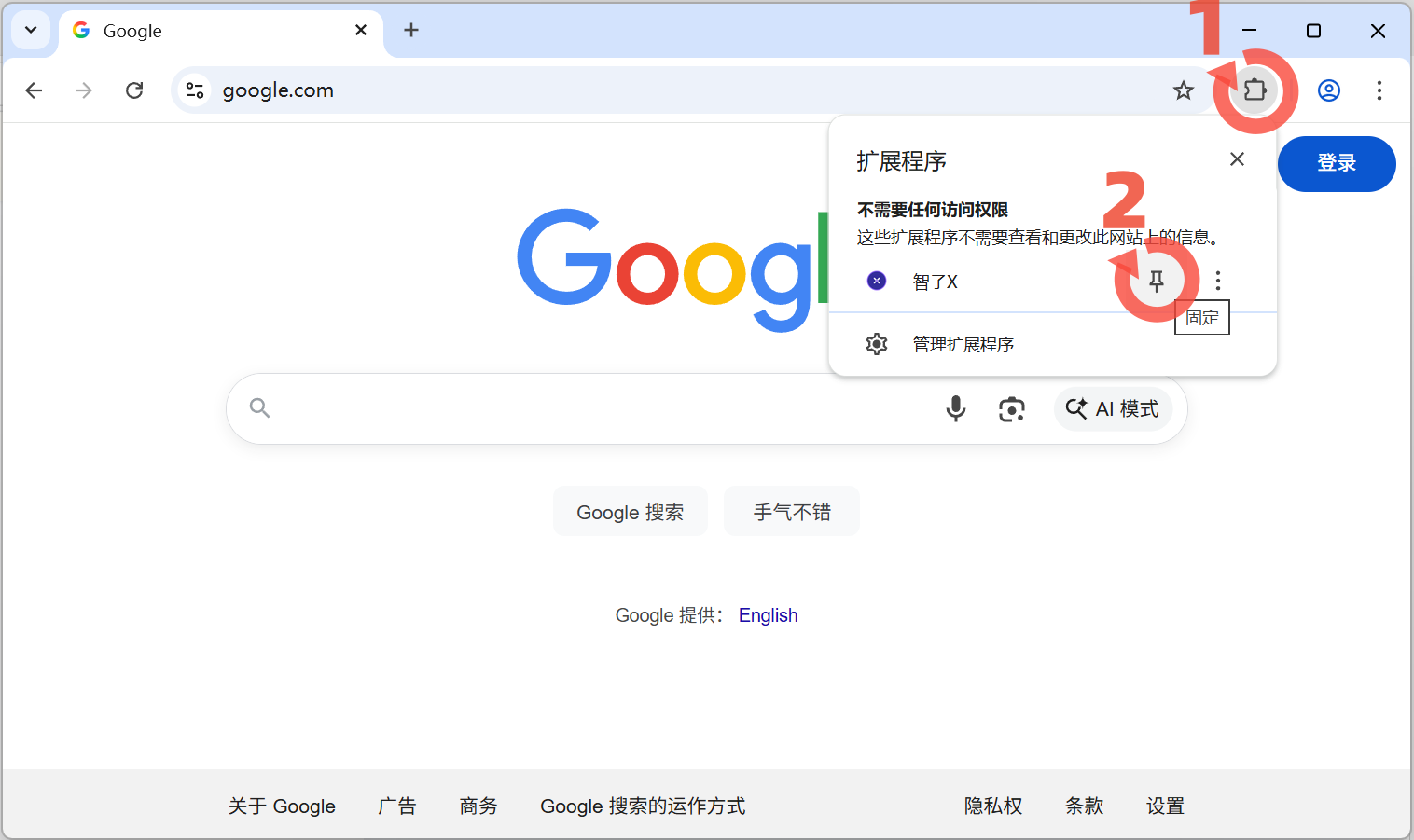Open the tab search dropdown arrow
Screen dimensions: 1414x840
[x=31, y=30]
